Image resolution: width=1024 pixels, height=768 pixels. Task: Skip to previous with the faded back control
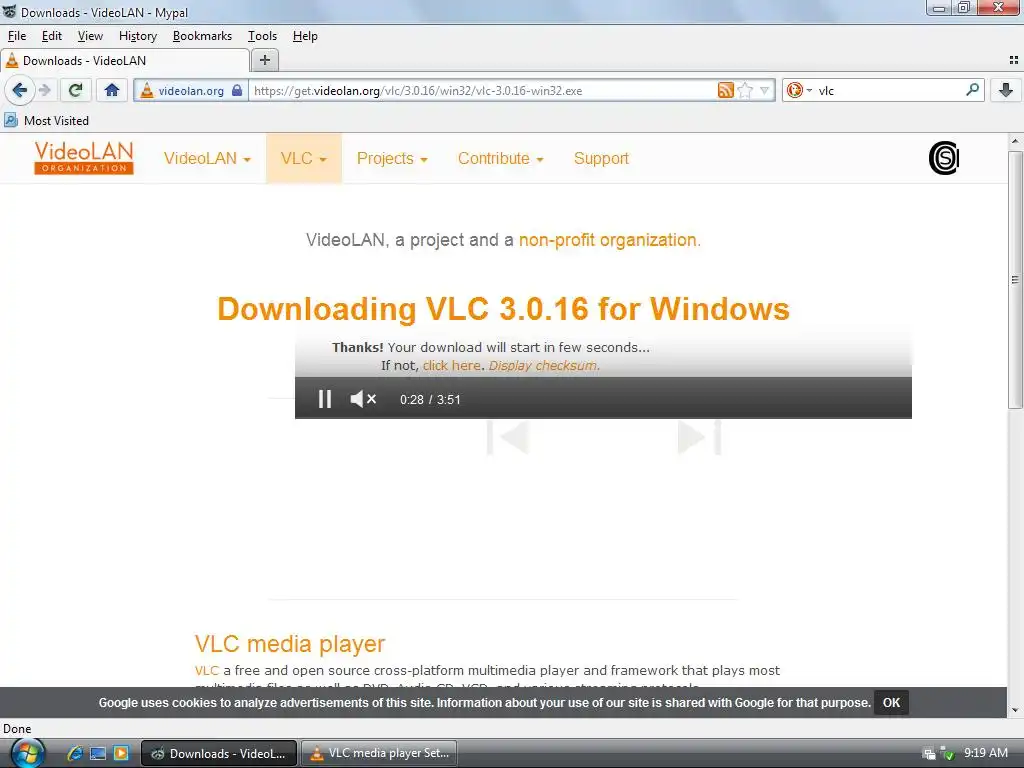pos(507,437)
